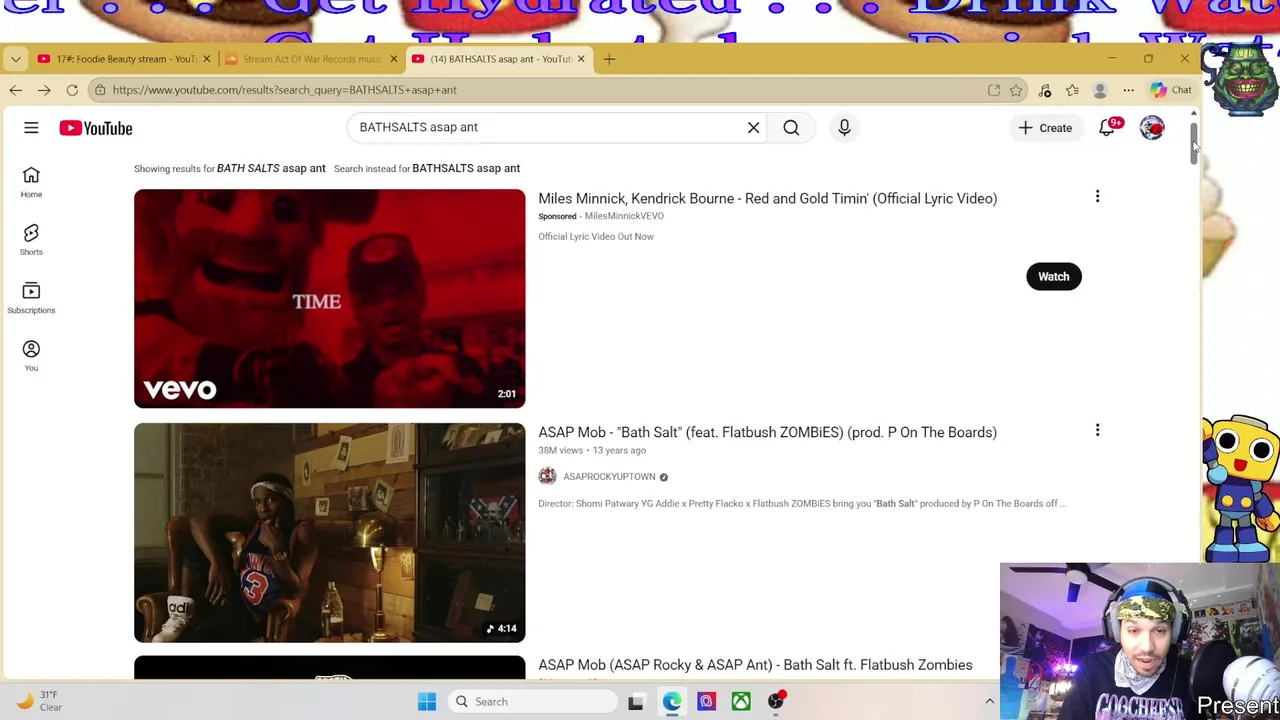Image resolution: width=1280 pixels, height=720 pixels.
Task: Open ASAP Rocky & ASAP Ant Bath Salt title
Action: pyautogui.click(x=755, y=665)
